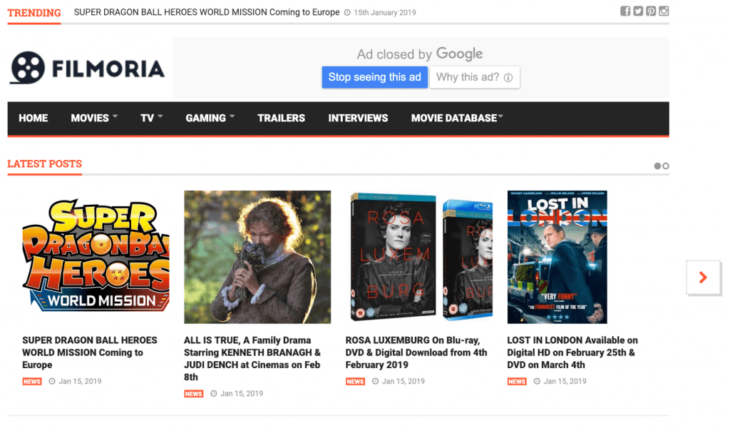The height and width of the screenshot is (431, 730).
Task: Open the trending Super Dragon Ball Heroes headline
Action: click(205, 13)
